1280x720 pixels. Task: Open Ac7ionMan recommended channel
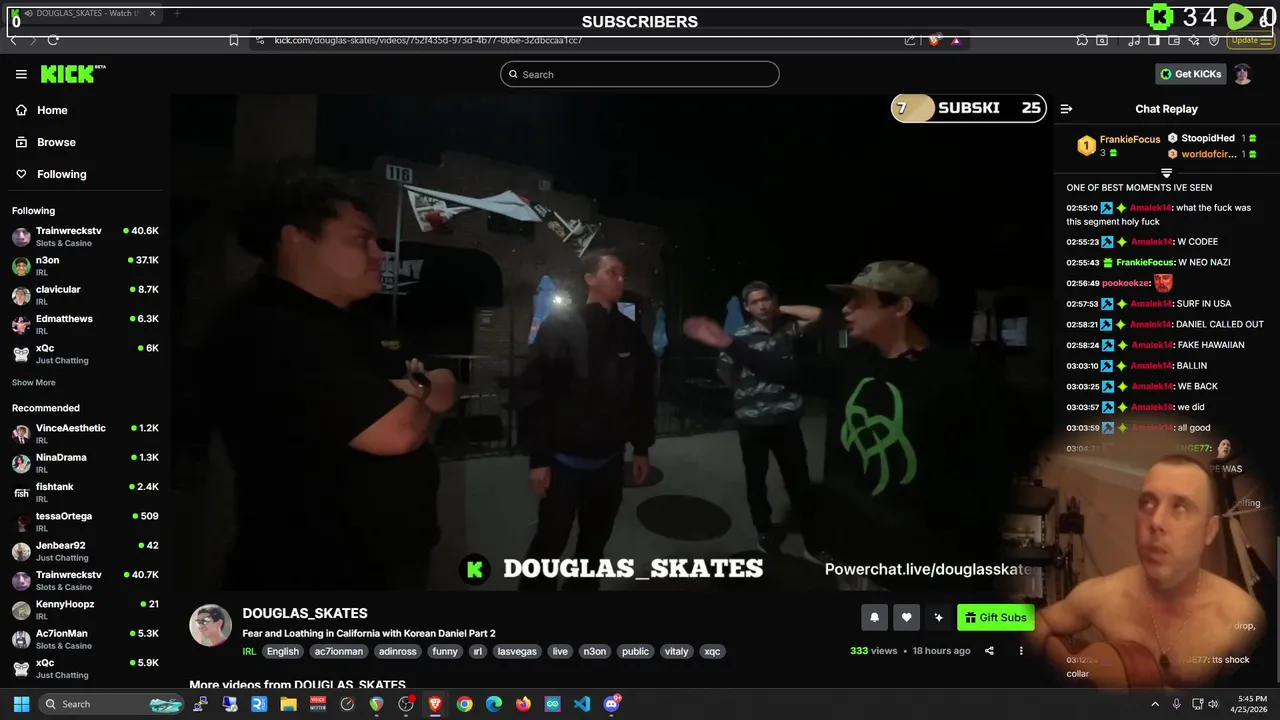tap(85, 639)
